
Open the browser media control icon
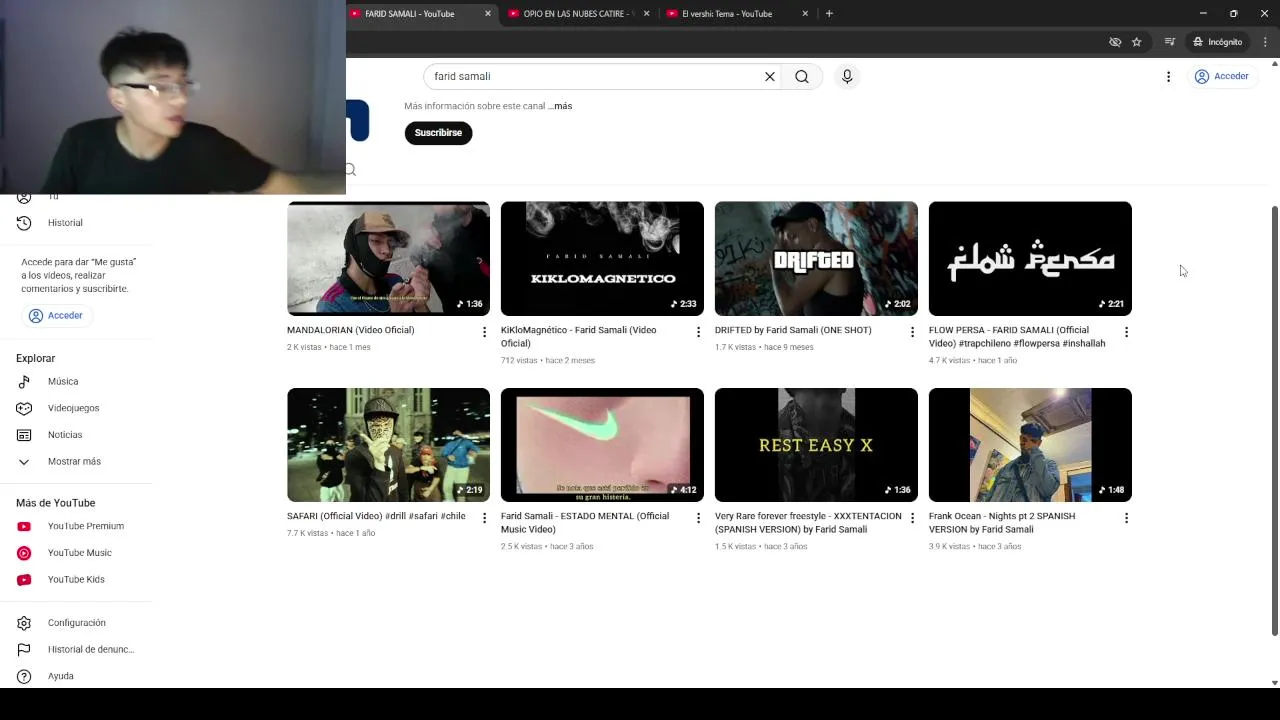click(1170, 42)
